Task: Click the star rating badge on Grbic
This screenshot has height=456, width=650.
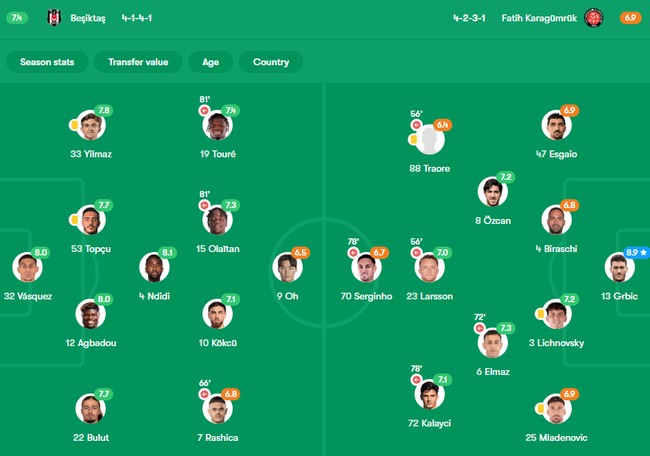Action: 636,252
